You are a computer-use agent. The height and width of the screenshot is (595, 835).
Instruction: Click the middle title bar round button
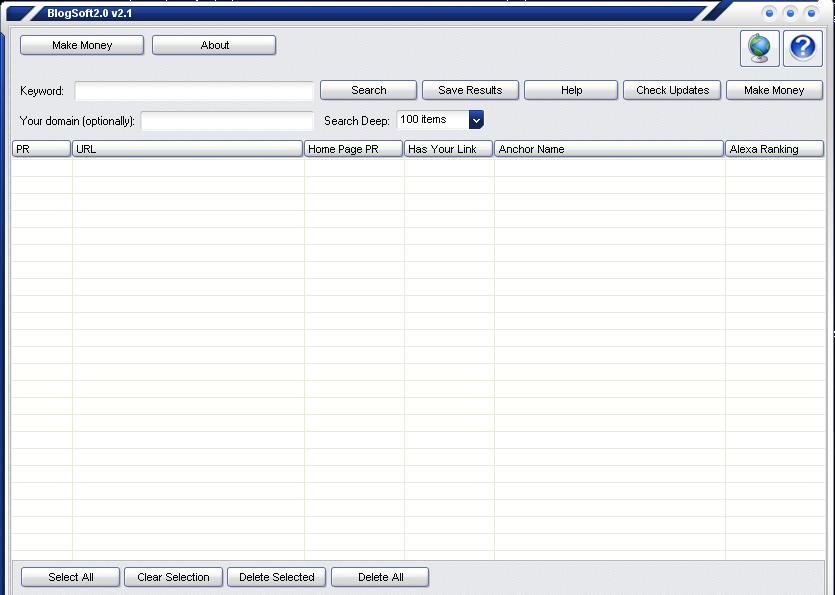tap(790, 13)
